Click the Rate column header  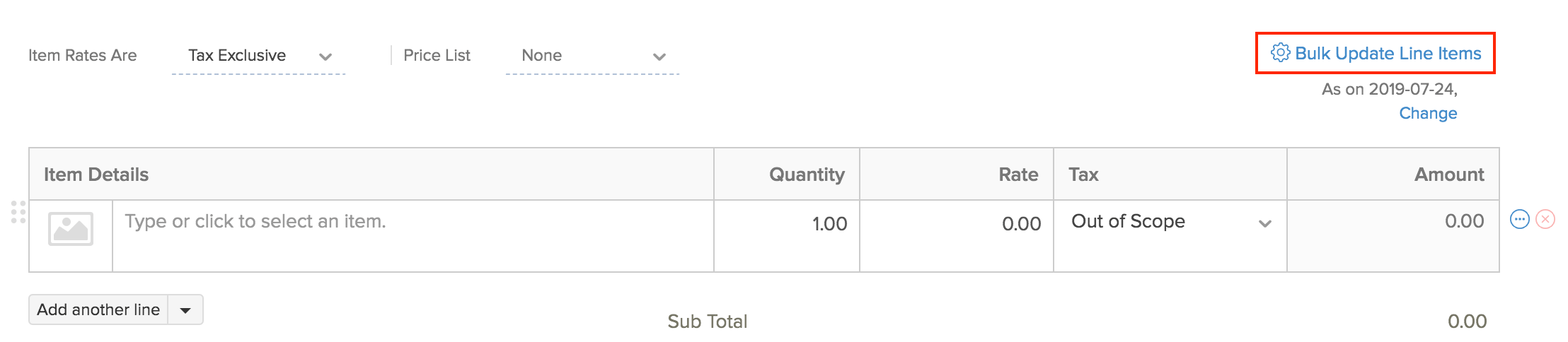(x=1018, y=175)
